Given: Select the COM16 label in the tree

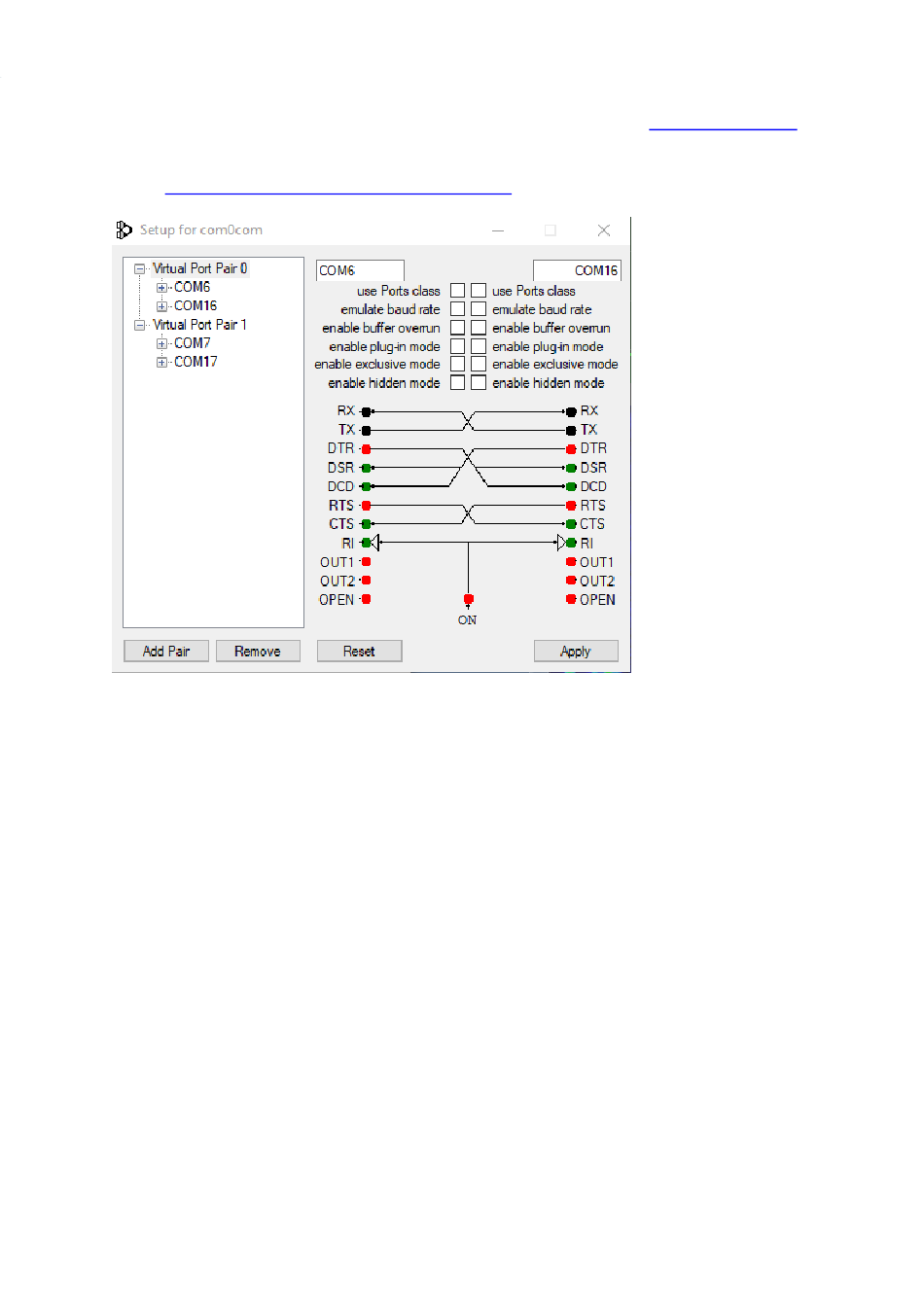Looking at the screenshot, I should 195,305.
